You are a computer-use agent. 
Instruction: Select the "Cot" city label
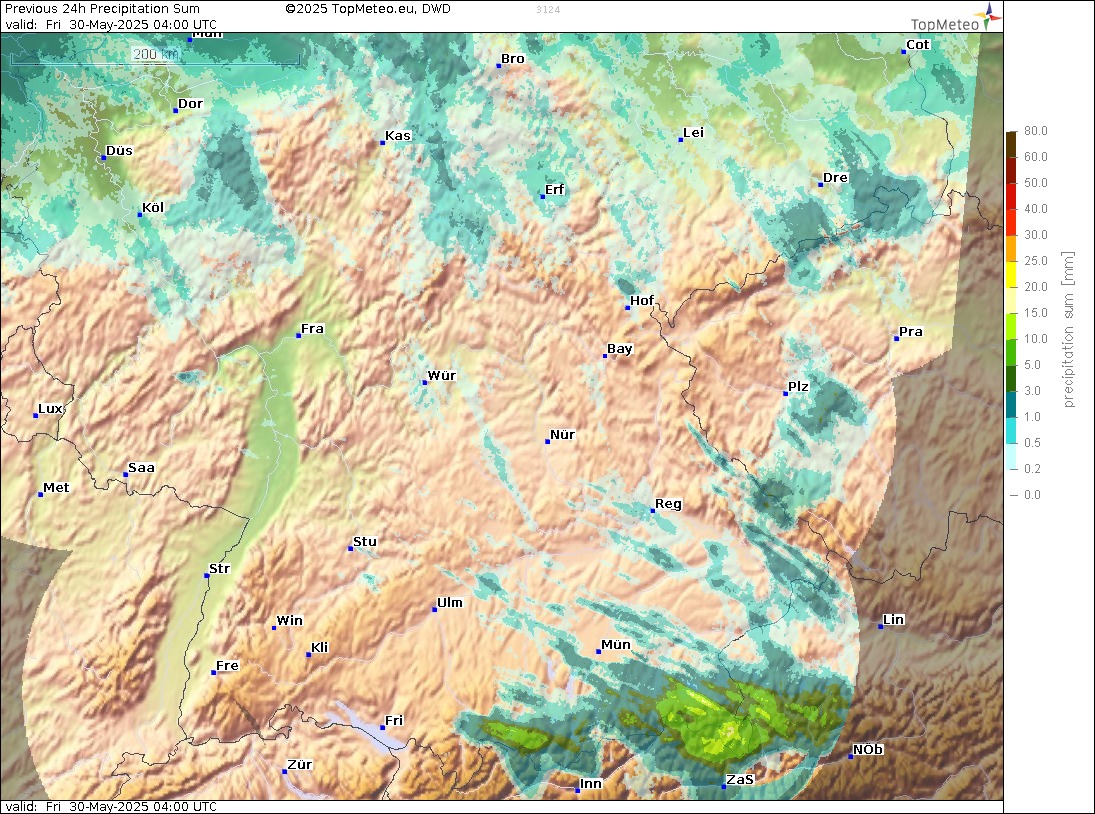(x=918, y=45)
